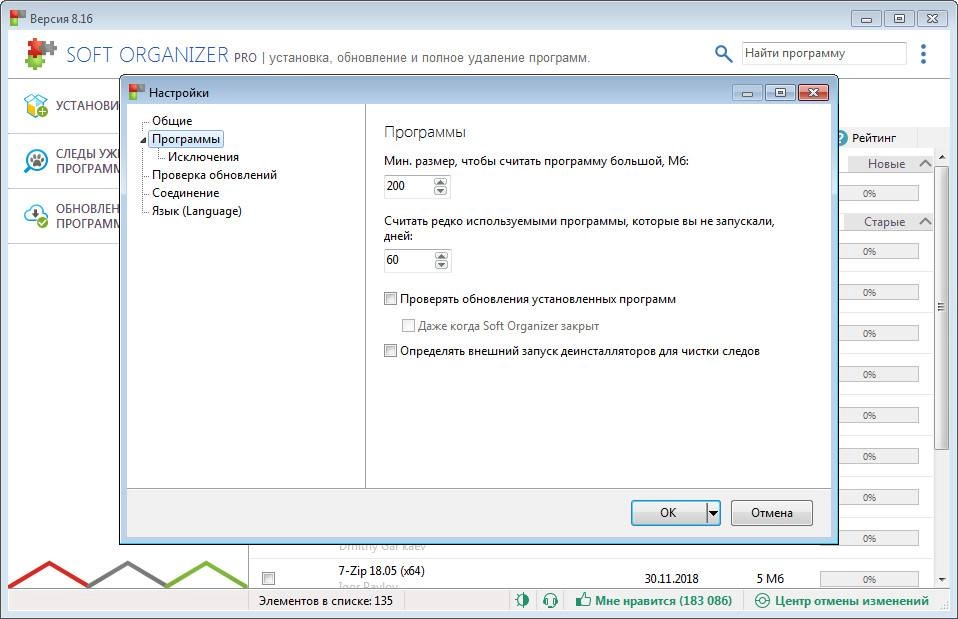
Task: Click the 5 Мб size cell
Action: tap(770, 578)
